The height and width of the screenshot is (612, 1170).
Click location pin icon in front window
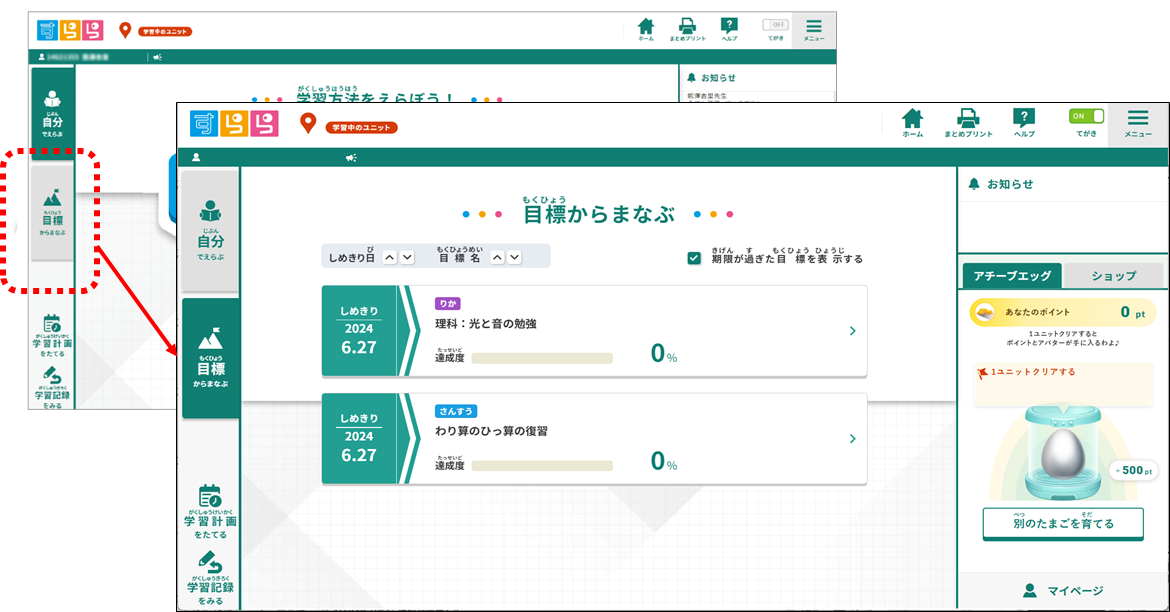pos(307,124)
